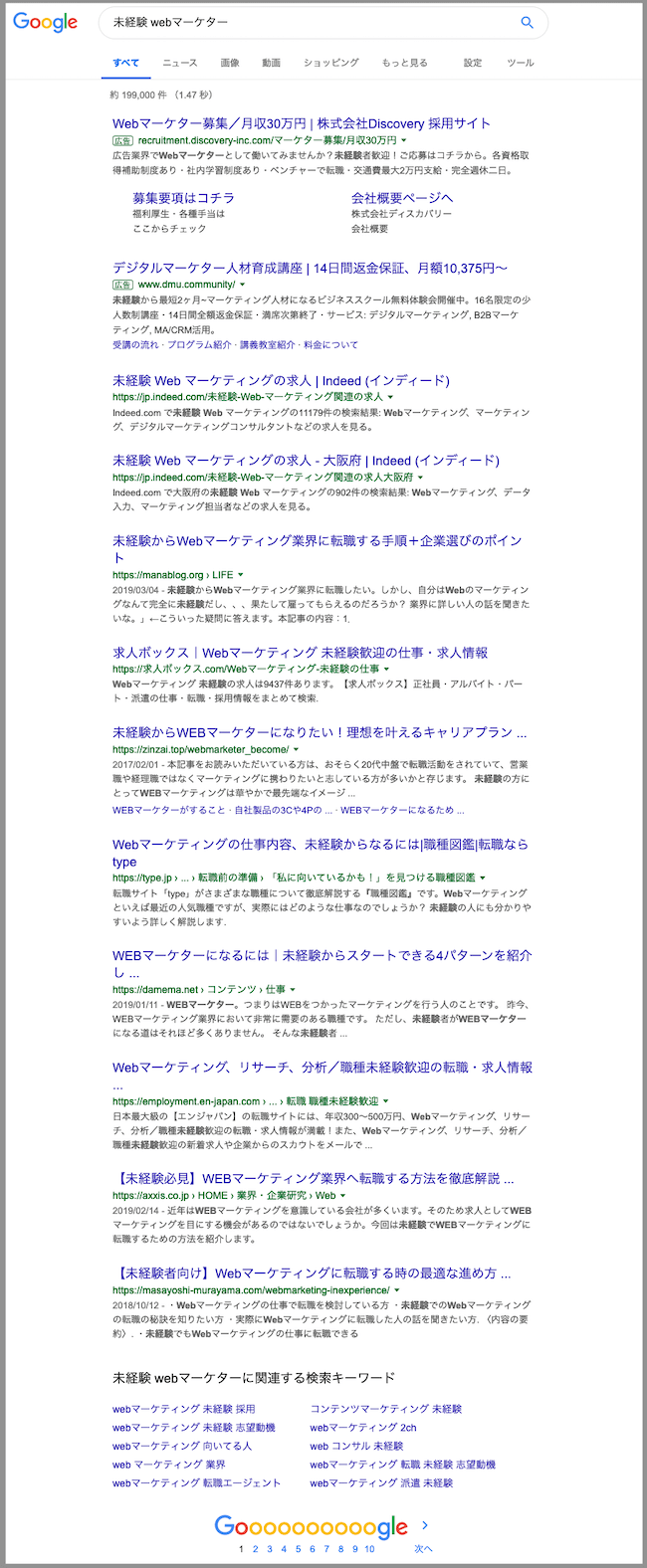Viewport: 647px width, 1568px height.
Task: Open the 会社概要ページへ sitelink
Action: click(x=402, y=198)
